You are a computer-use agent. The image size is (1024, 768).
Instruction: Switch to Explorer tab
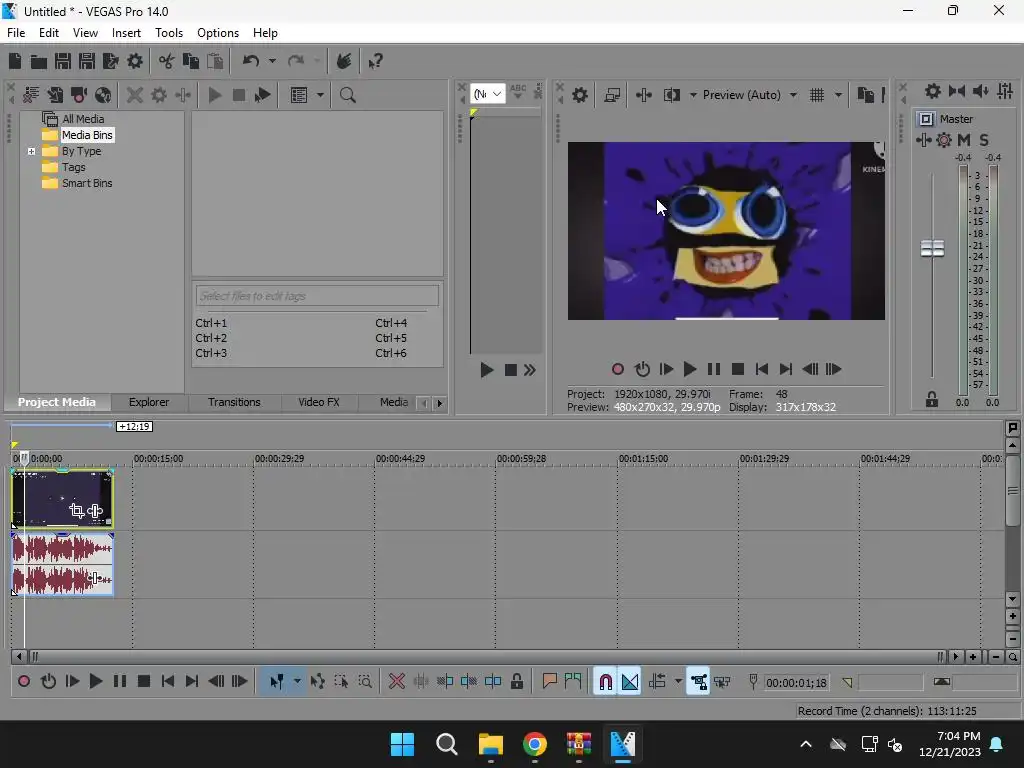pos(149,402)
